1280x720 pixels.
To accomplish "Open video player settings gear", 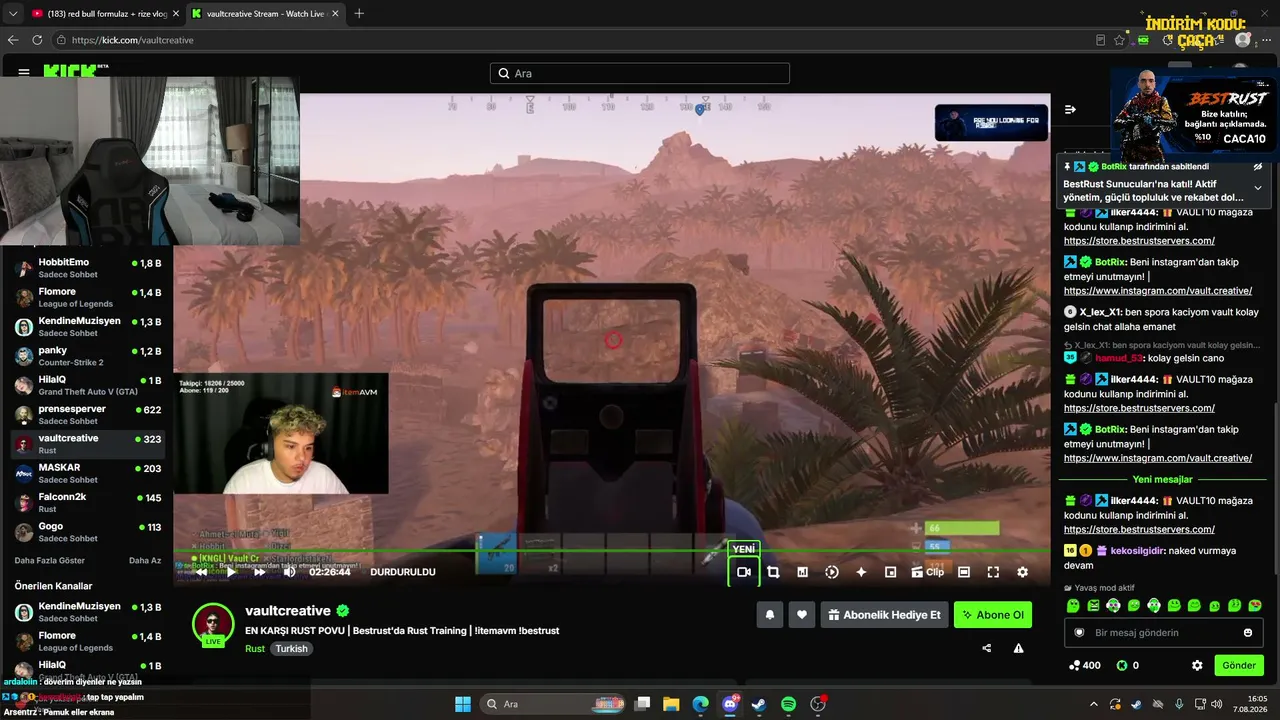I will [1022, 572].
